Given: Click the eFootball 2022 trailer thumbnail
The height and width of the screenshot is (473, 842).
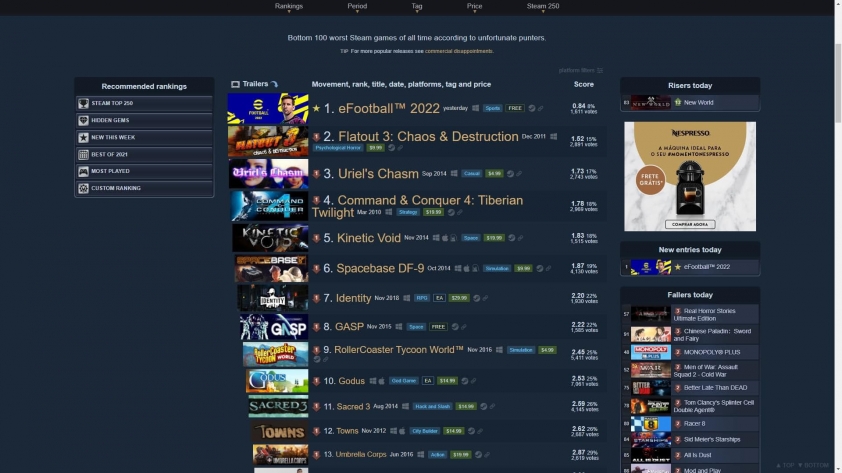Looking at the screenshot, I should click(268, 108).
